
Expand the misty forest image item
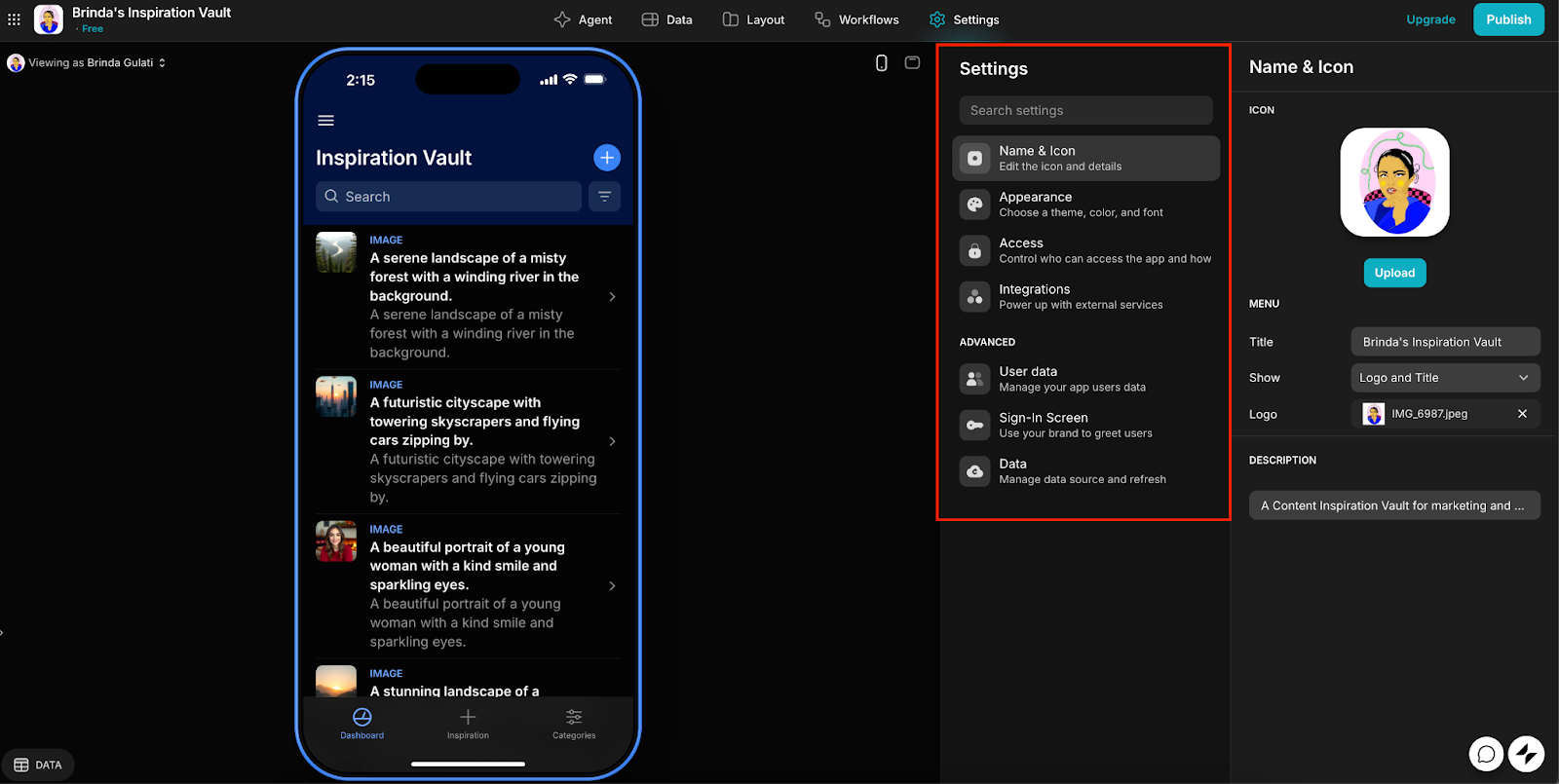[612, 296]
